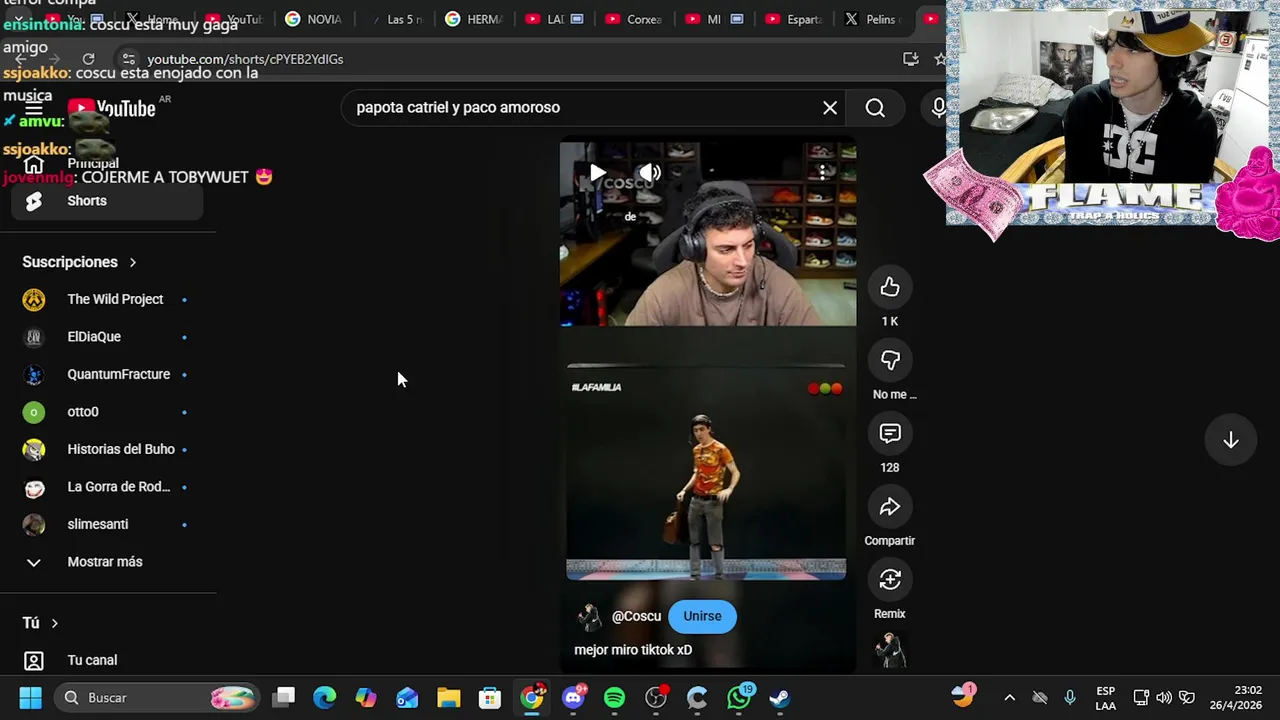The width and height of the screenshot is (1280, 720).
Task: Play the Coscu short video
Action: (597, 172)
